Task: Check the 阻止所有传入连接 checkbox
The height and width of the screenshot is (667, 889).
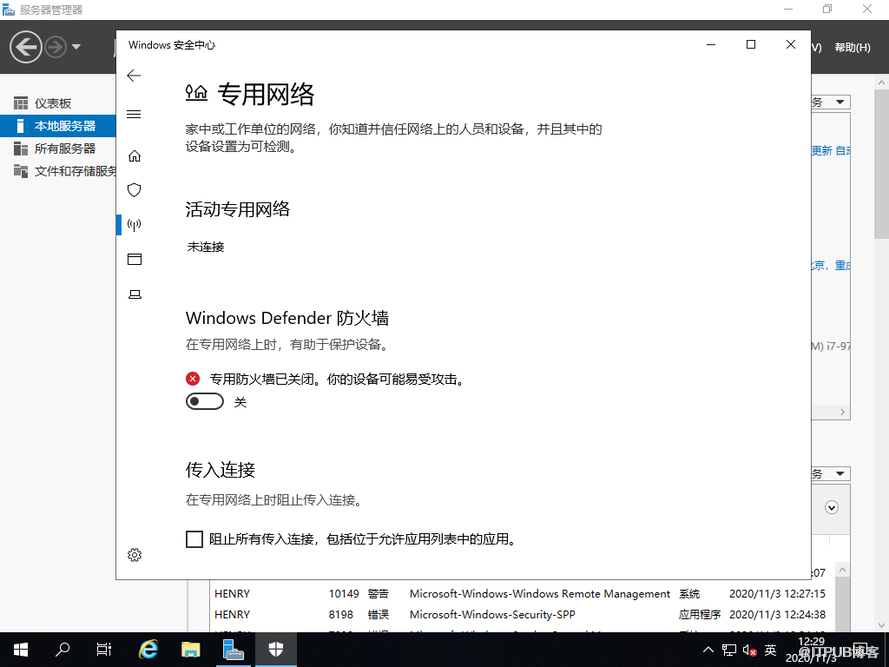Action: tap(194, 540)
